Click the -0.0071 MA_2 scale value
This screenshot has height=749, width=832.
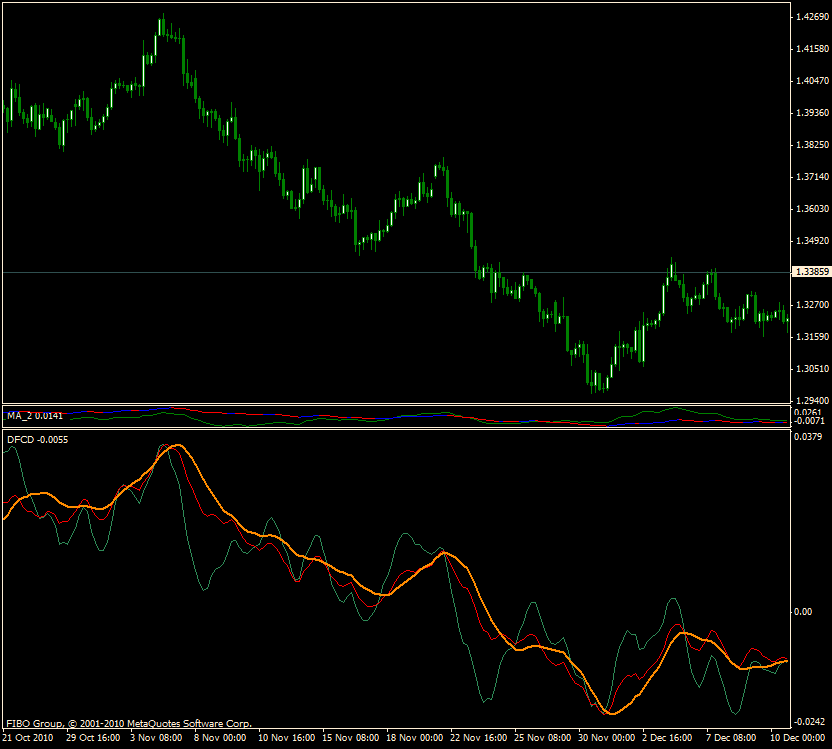(x=809, y=421)
